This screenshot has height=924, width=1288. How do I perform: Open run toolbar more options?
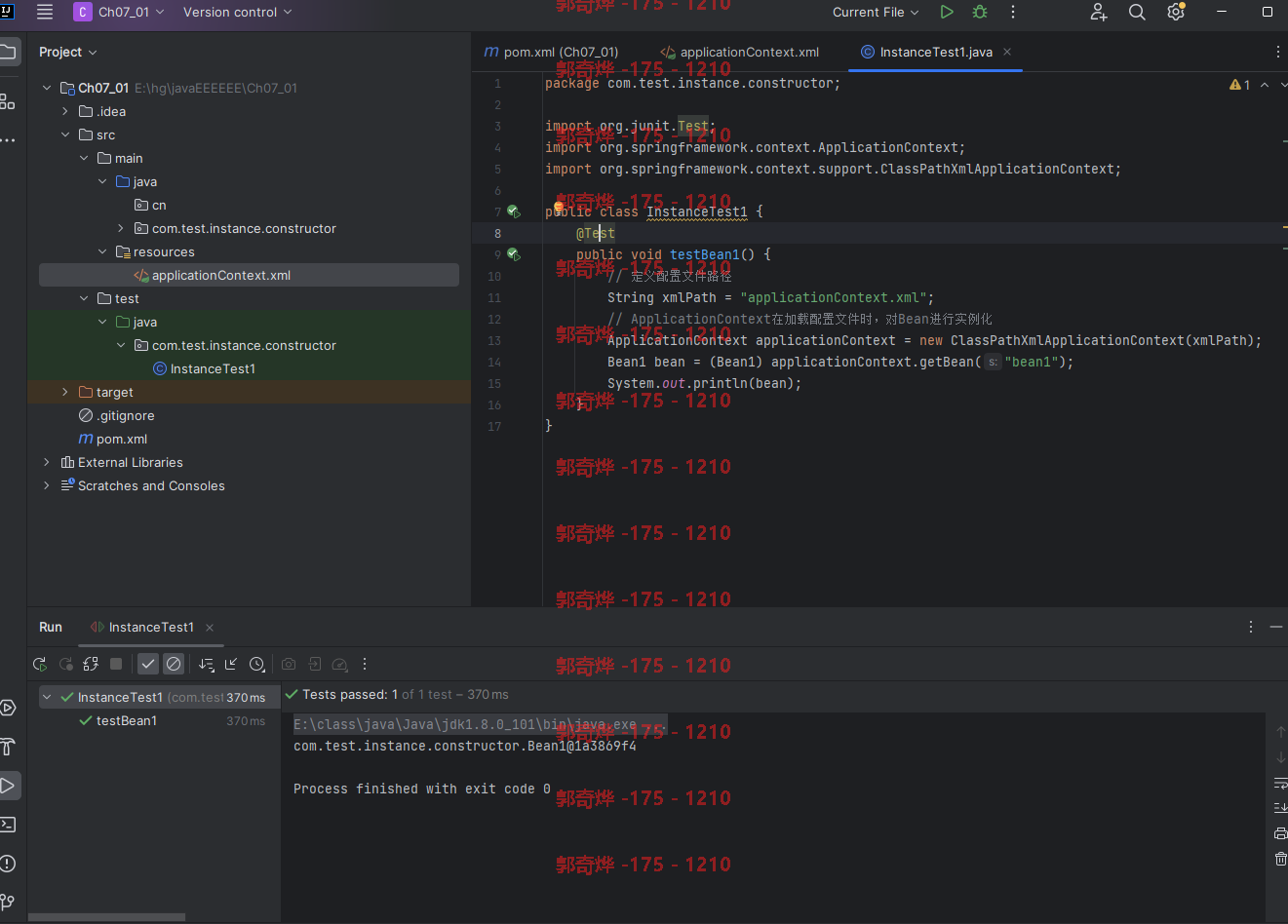click(x=365, y=664)
